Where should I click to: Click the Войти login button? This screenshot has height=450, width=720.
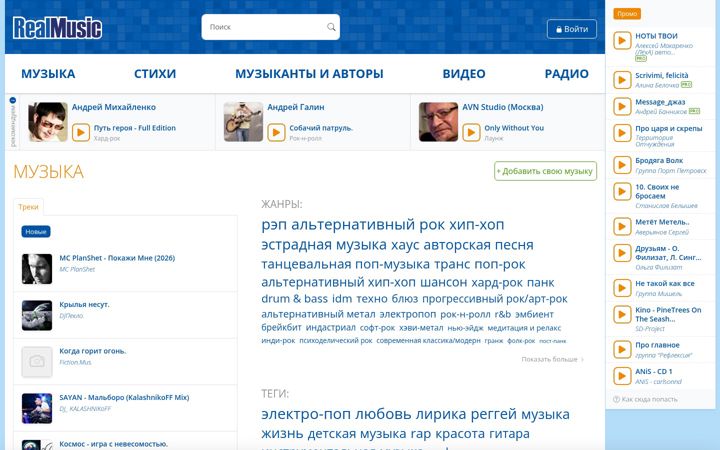(572, 29)
